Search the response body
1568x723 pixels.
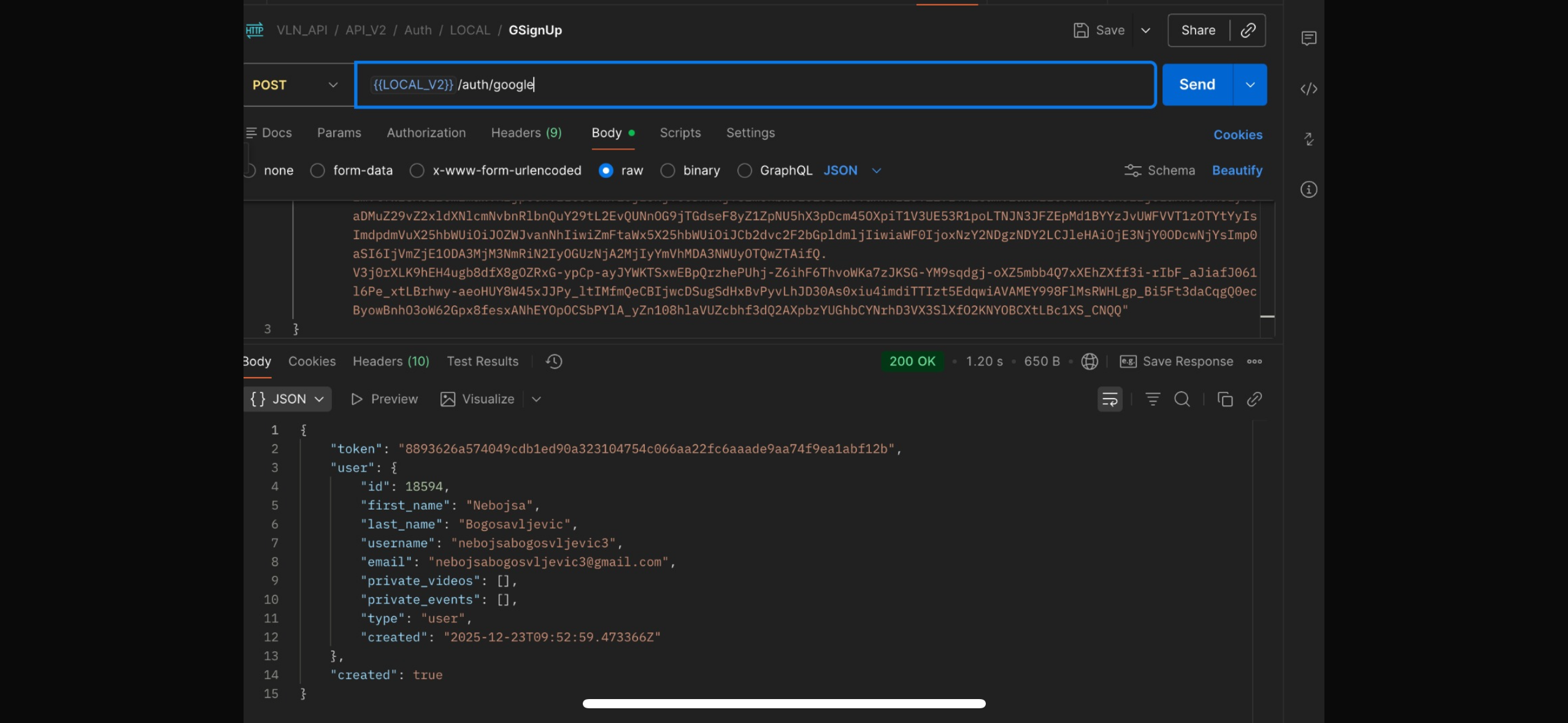coord(1182,399)
